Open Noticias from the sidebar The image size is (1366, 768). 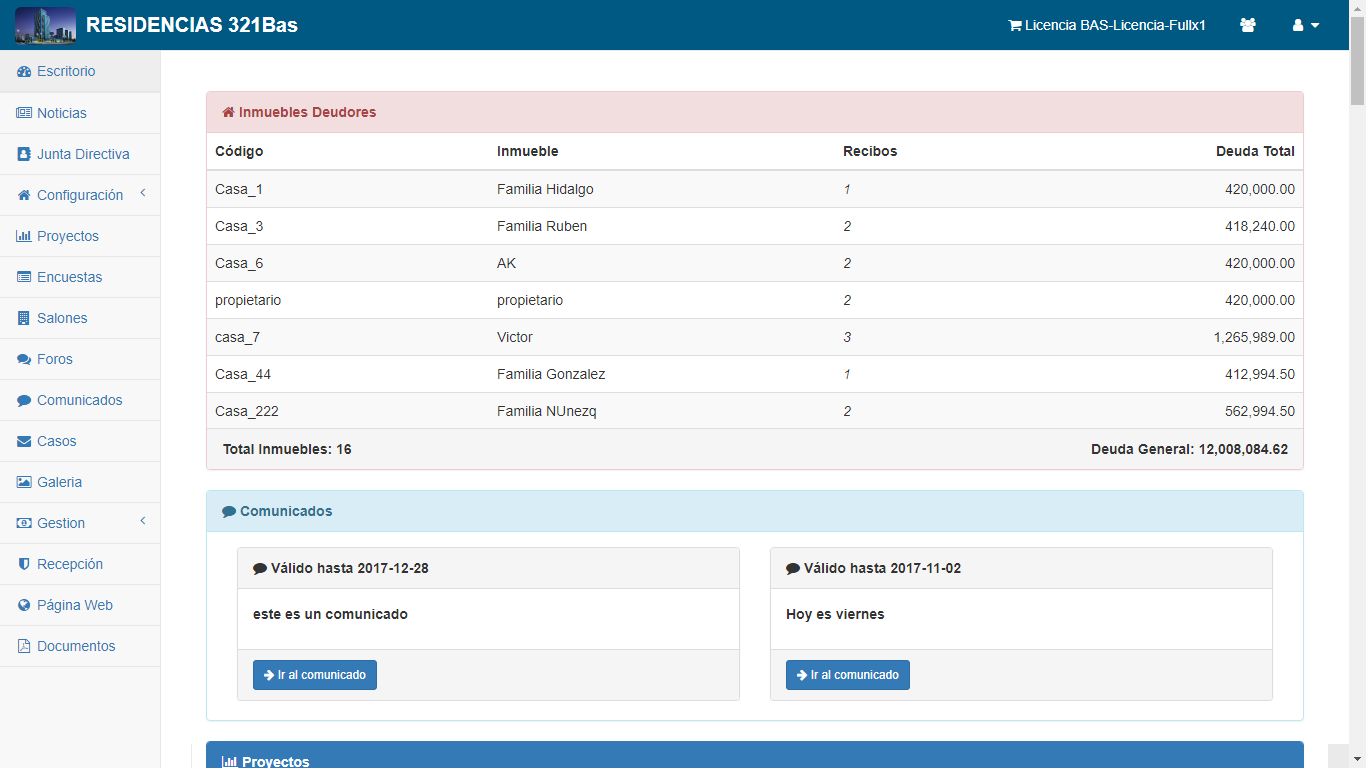click(x=61, y=113)
